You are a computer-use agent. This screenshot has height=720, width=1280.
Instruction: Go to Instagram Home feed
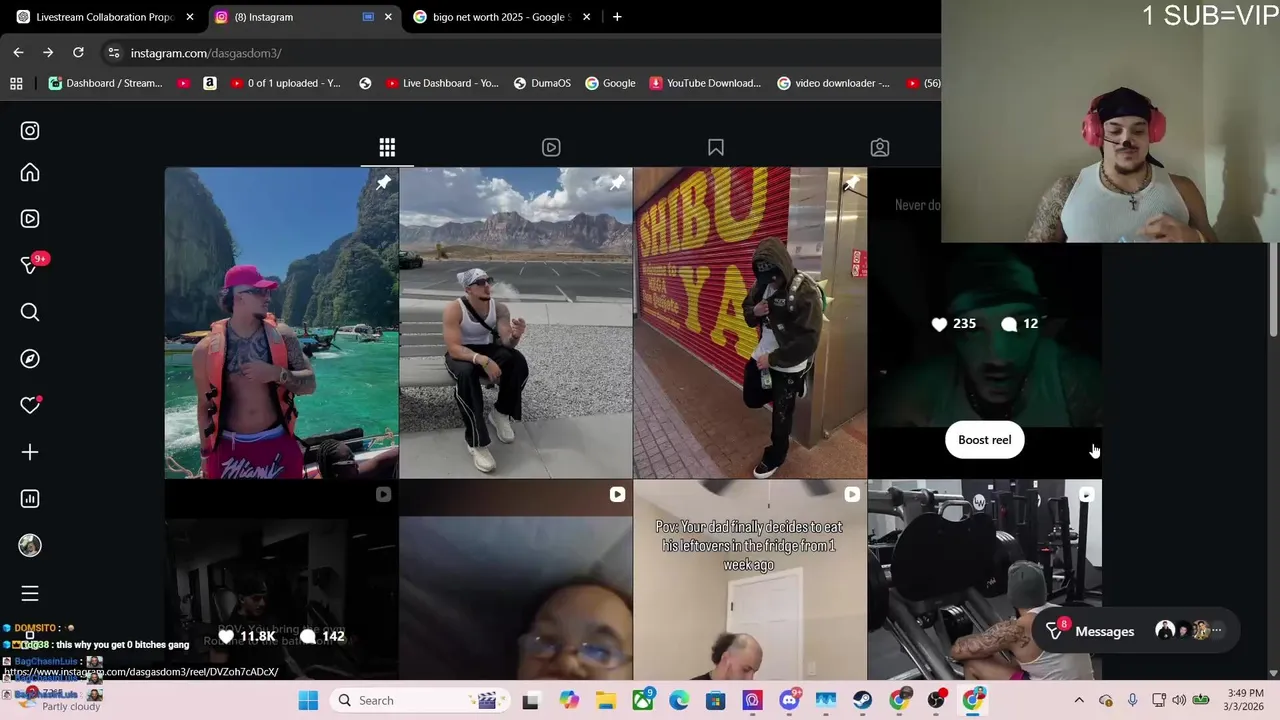[30, 173]
